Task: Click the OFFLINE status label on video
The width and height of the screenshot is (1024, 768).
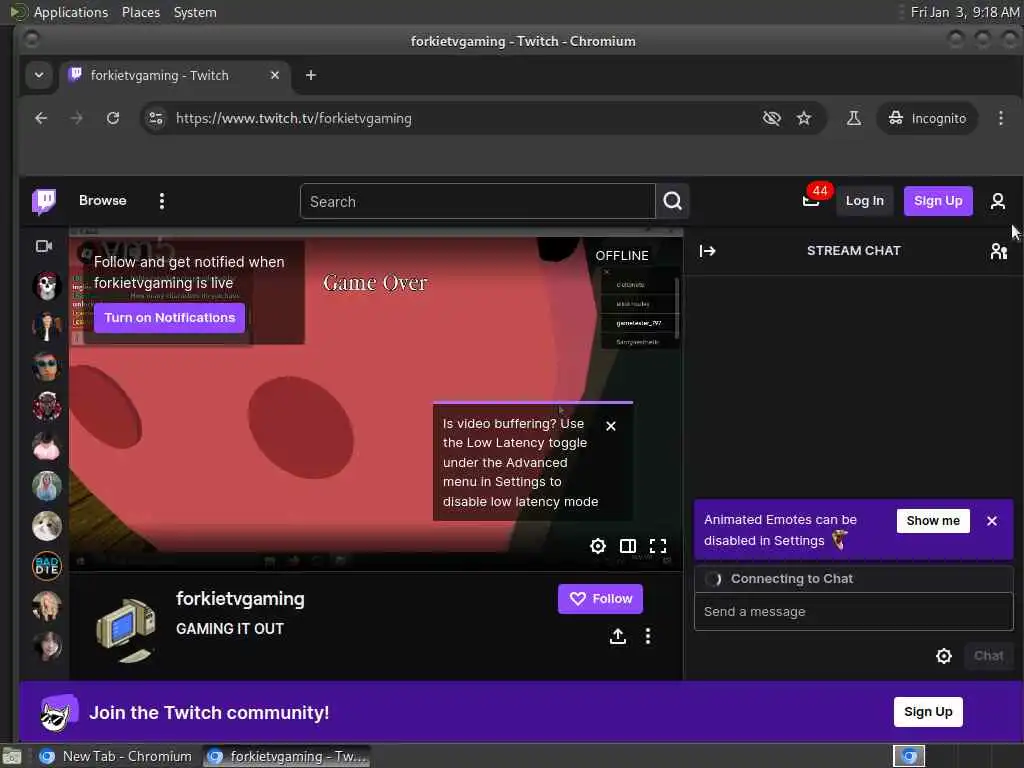Action: click(x=622, y=255)
